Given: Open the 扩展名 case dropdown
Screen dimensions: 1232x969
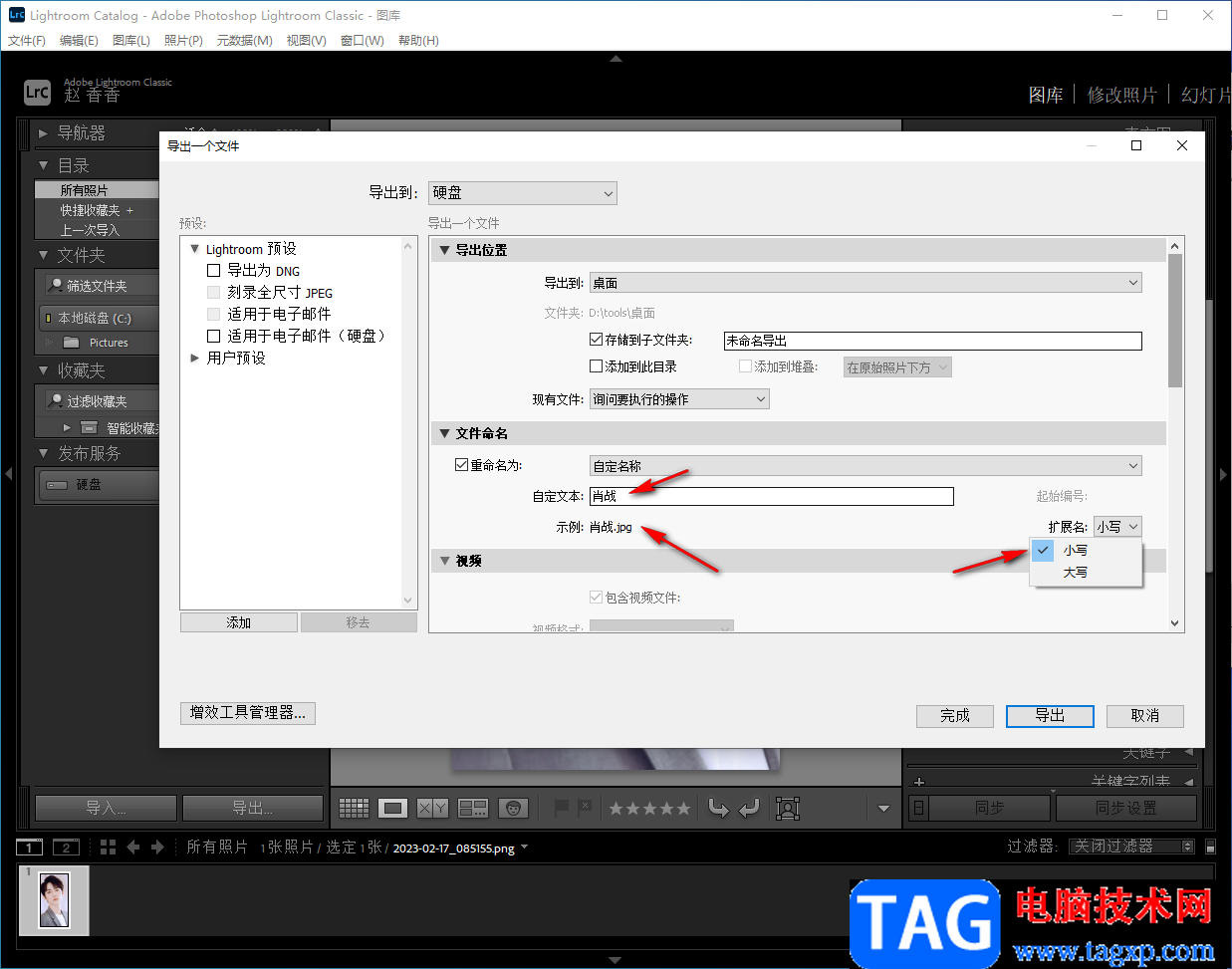Looking at the screenshot, I should coord(1117,527).
